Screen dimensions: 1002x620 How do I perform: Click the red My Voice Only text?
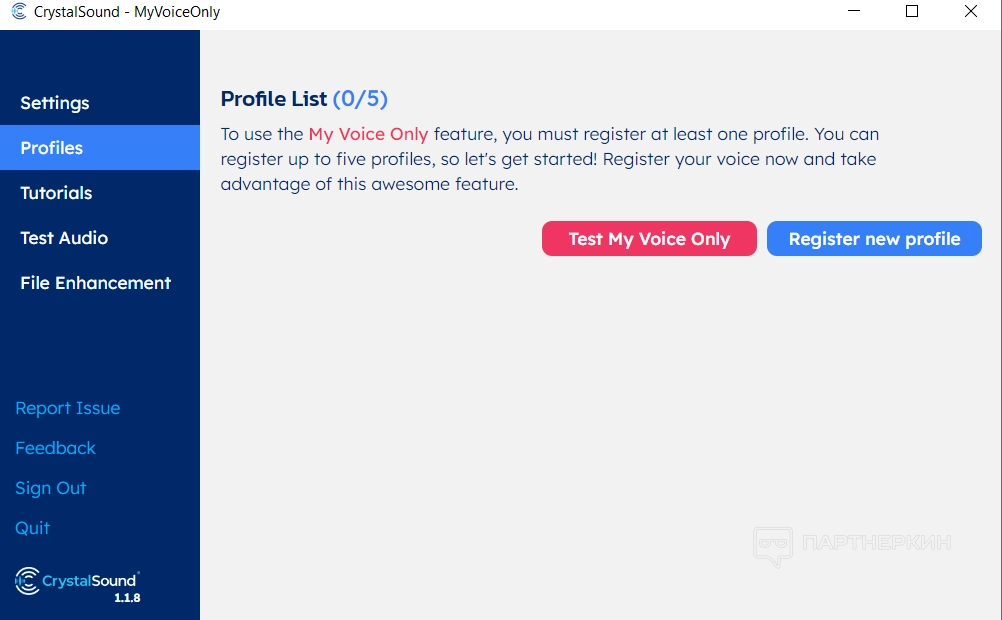pyautogui.click(x=368, y=134)
